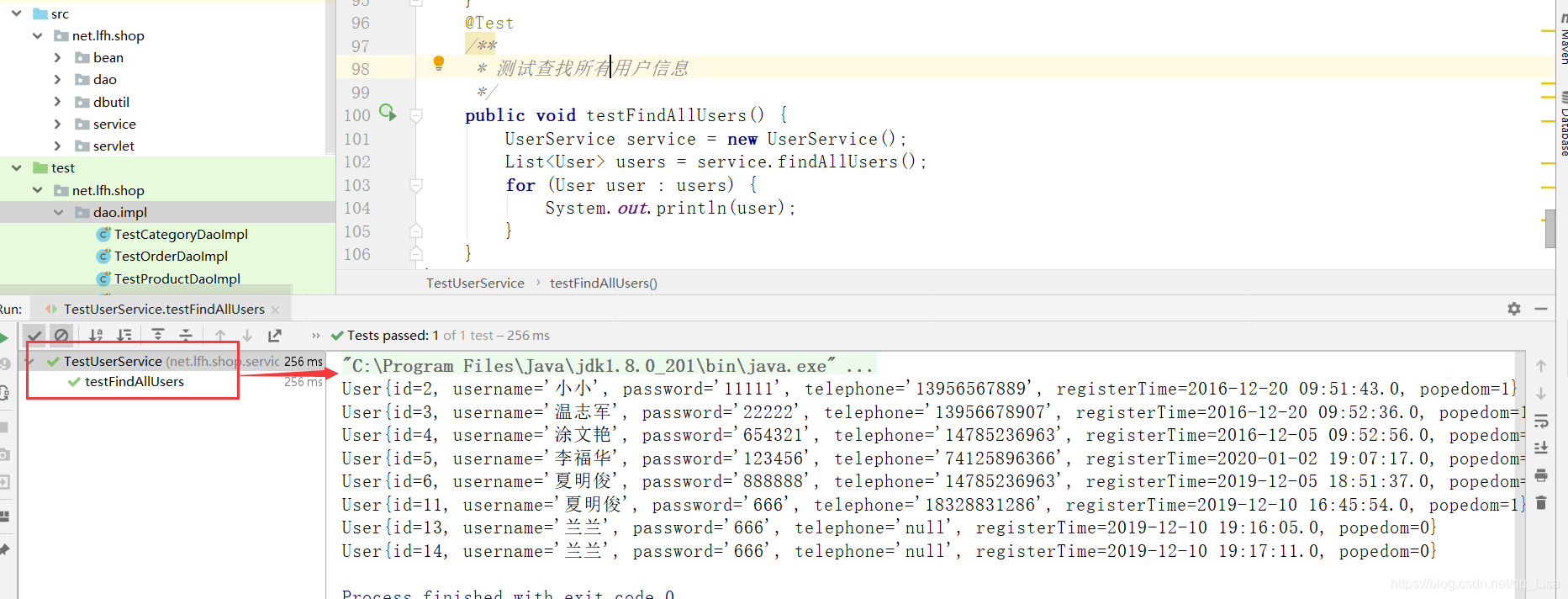Select testFindAllUsers test result

[x=135, y=381]
